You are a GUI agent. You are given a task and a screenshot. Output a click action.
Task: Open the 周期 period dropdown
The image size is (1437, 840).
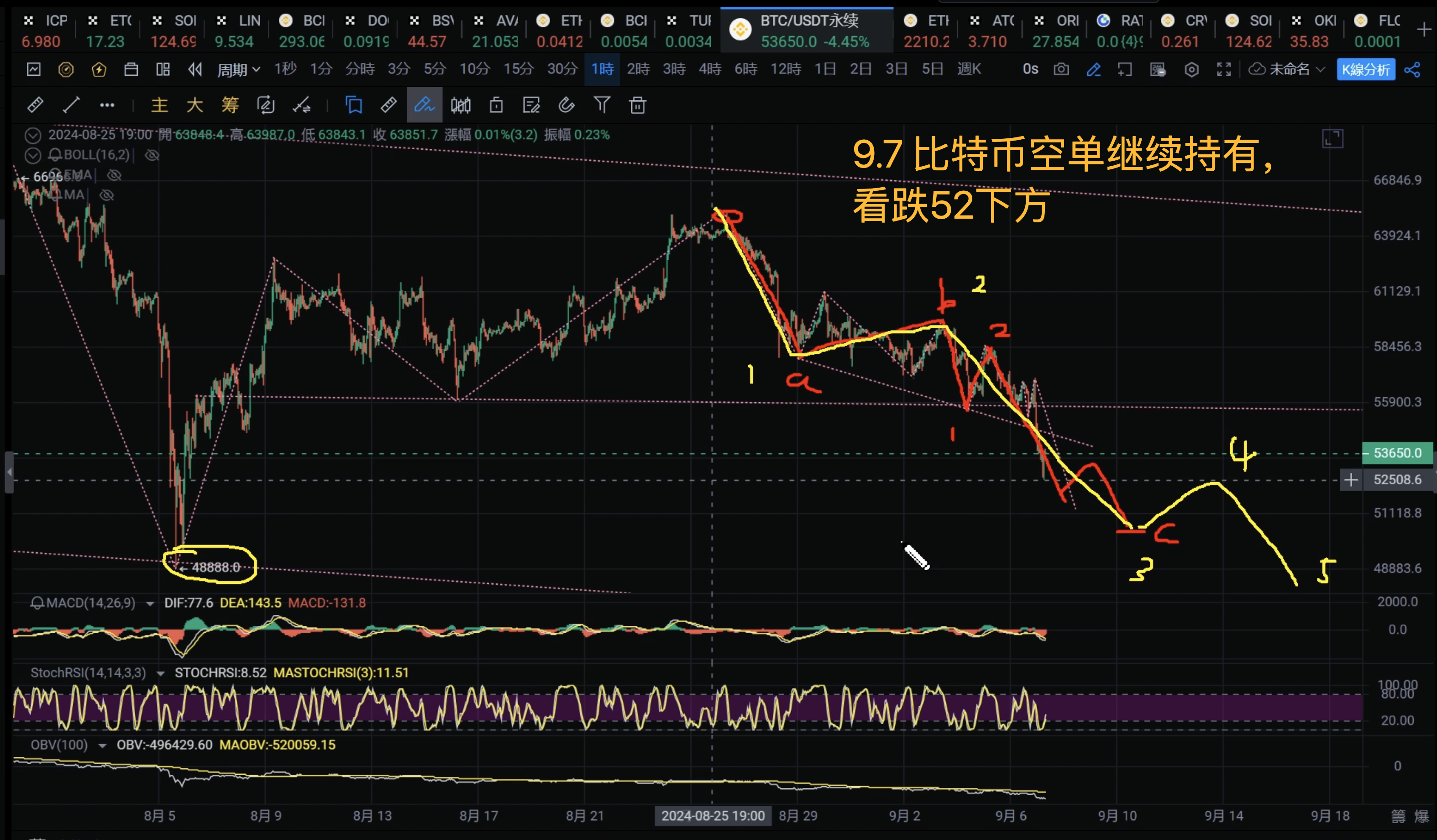tap(236, 69)
